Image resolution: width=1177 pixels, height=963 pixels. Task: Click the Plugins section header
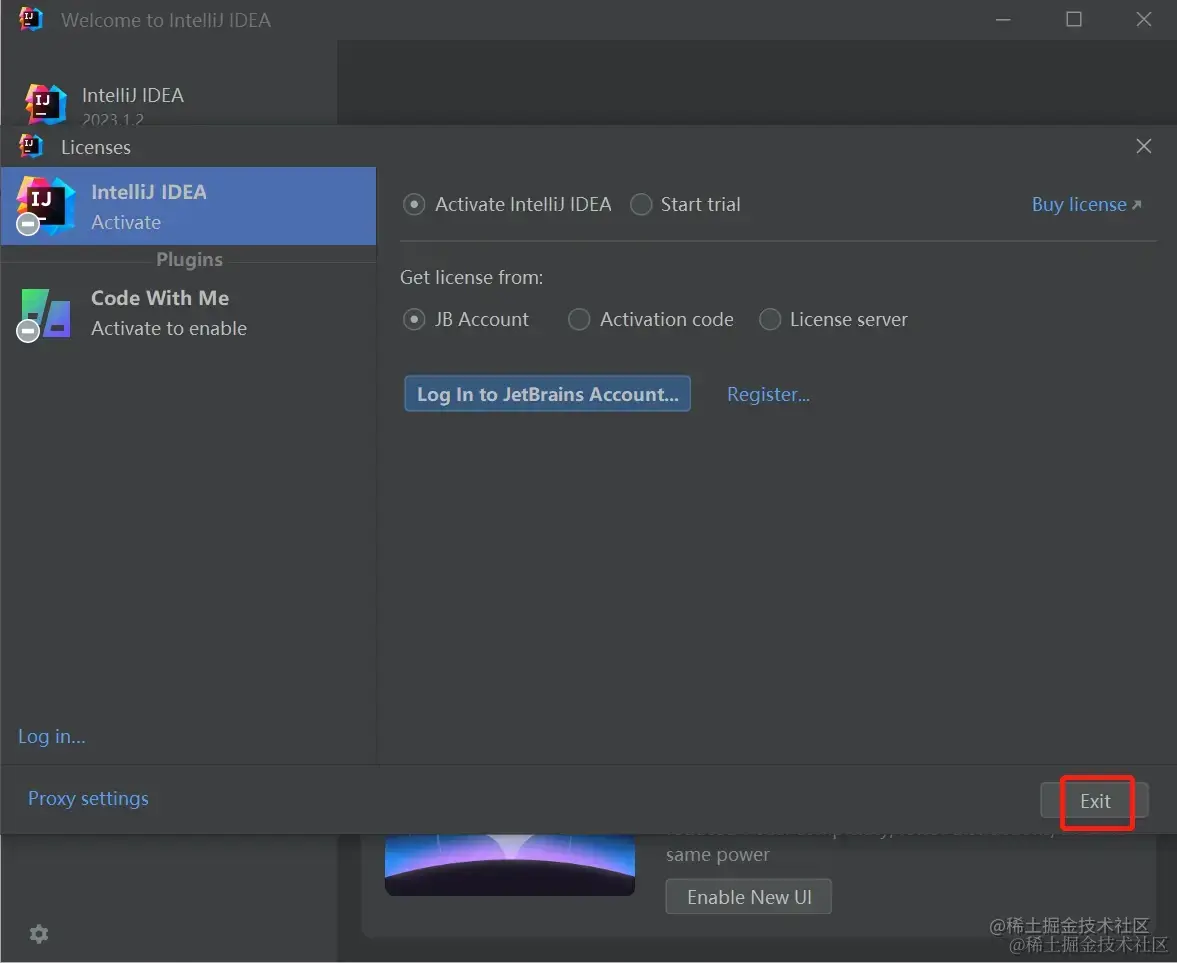click(x=189, y=260)
